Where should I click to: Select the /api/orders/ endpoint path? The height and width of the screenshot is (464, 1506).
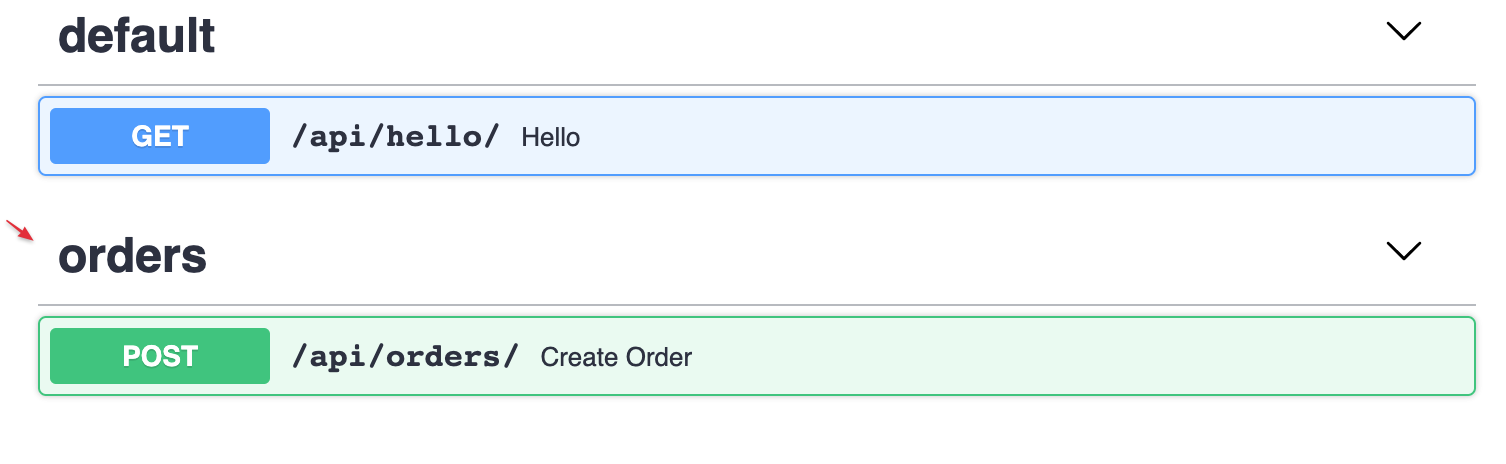[x=405, y=356]
